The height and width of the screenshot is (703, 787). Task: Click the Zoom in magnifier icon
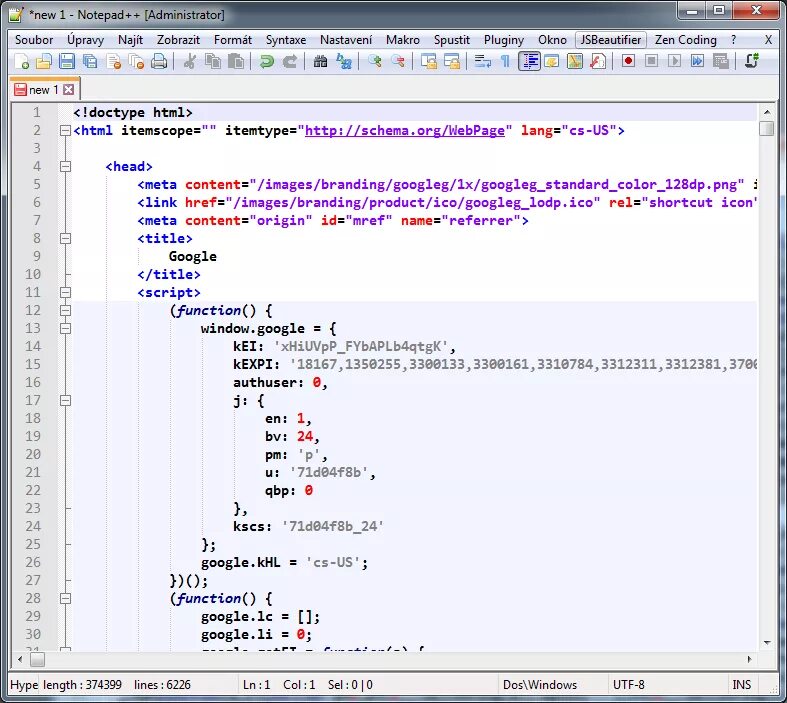374,61
